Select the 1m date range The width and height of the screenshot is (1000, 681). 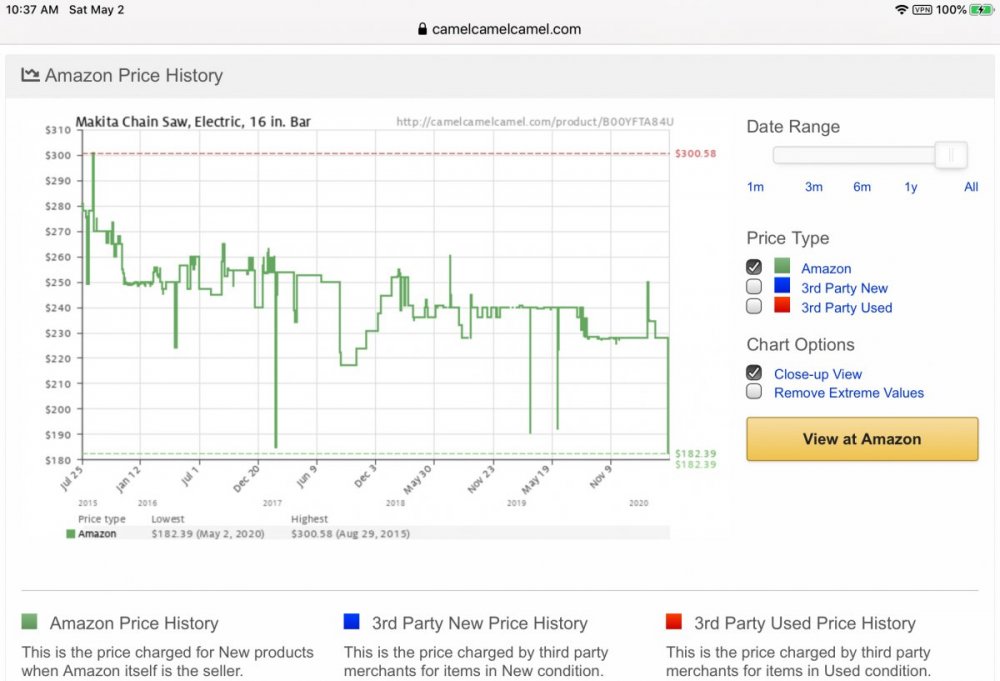[755, 187]
